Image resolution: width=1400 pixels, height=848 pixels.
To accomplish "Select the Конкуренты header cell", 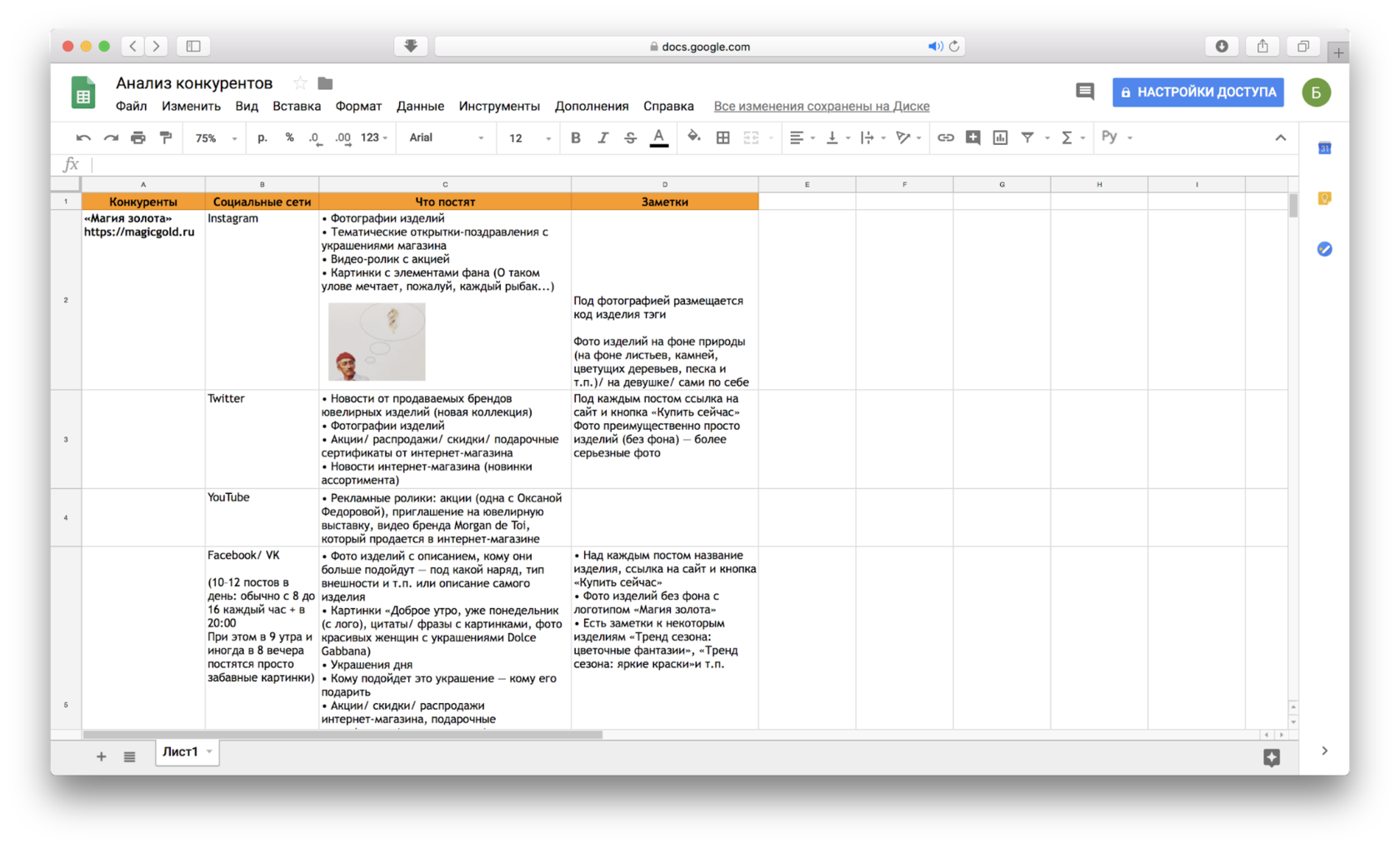I will 143,202.
